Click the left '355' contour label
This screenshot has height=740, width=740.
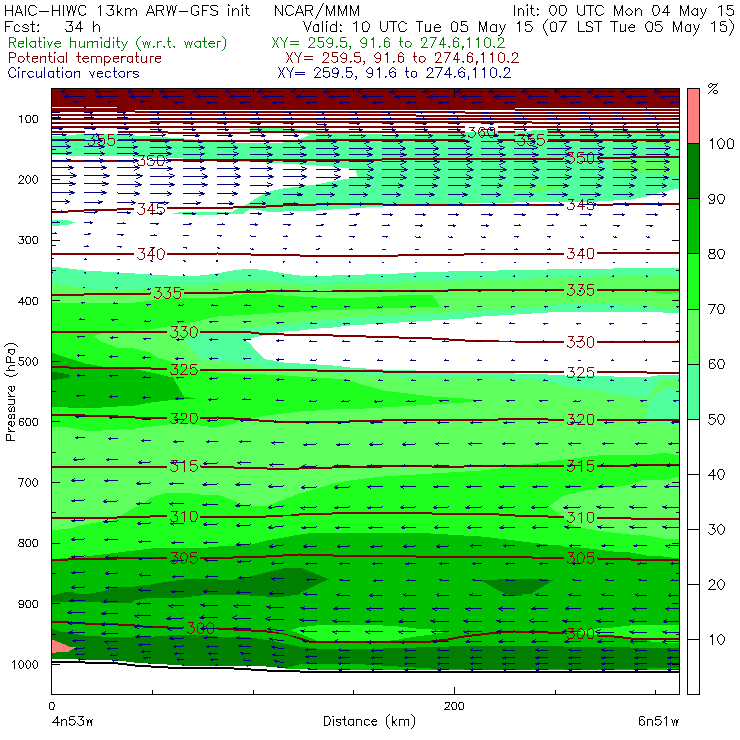pos(101,140)
